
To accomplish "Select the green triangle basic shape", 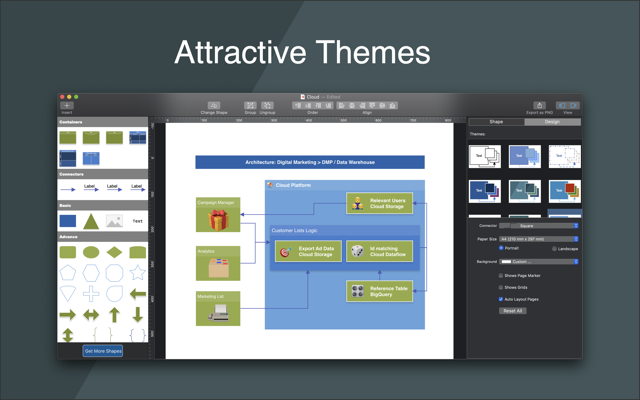I will point(91,221).
